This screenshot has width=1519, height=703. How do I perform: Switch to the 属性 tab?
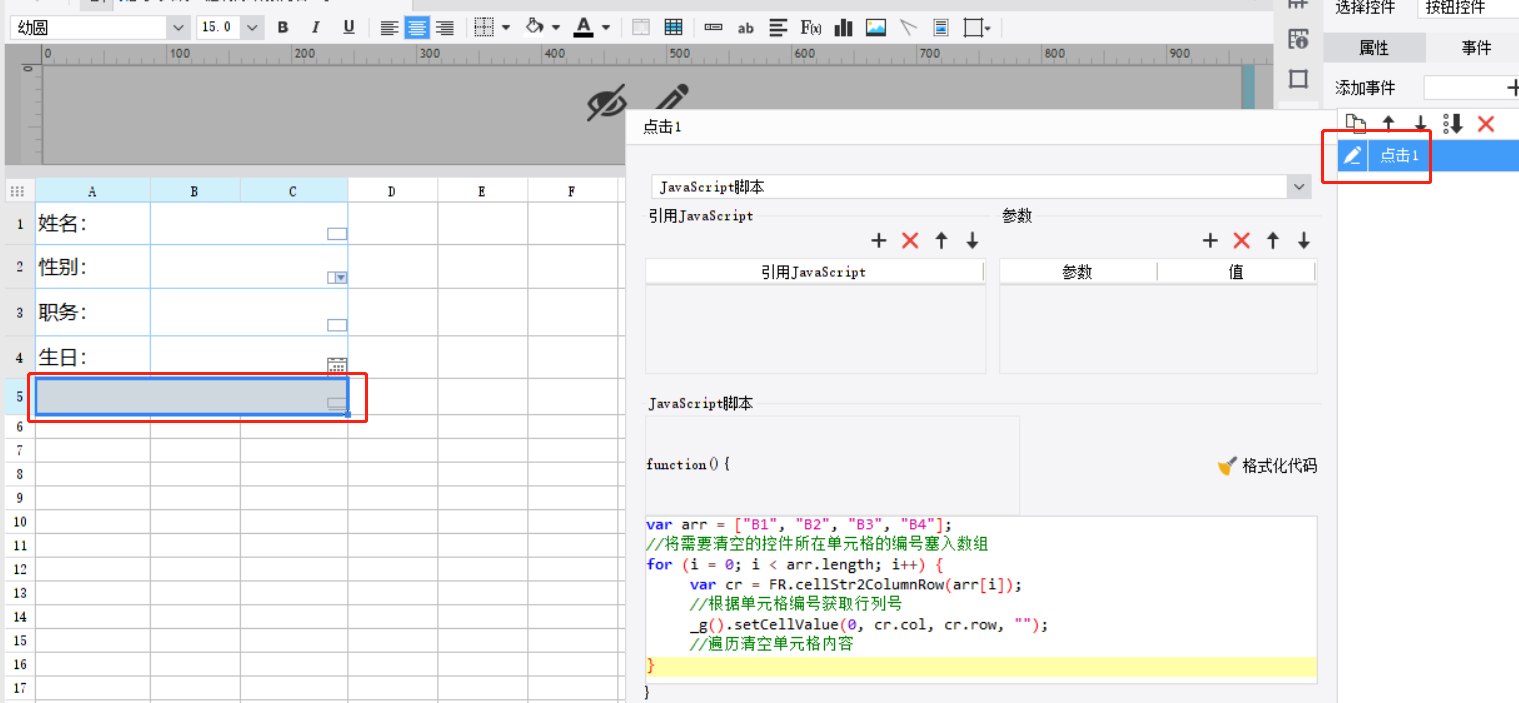point(1375,48)
